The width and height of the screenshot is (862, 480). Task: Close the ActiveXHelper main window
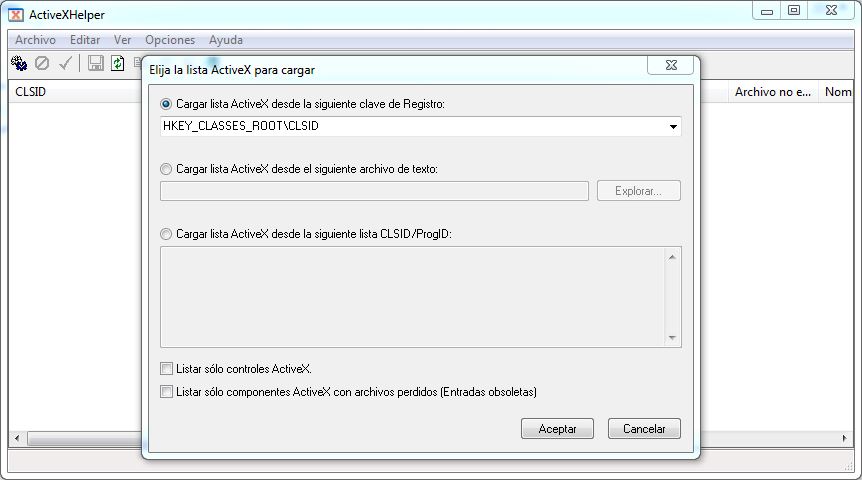(831, 10)
